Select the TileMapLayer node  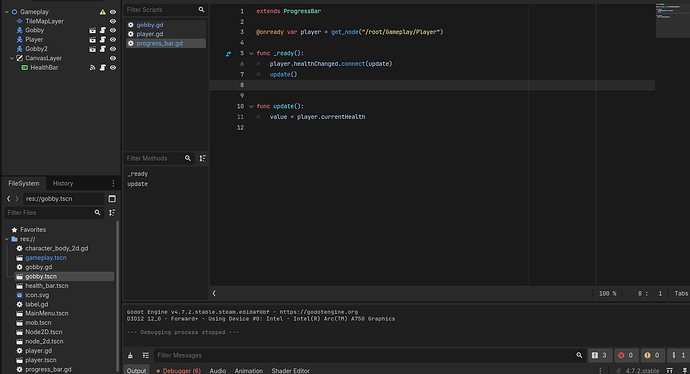(x=44, y=21)
